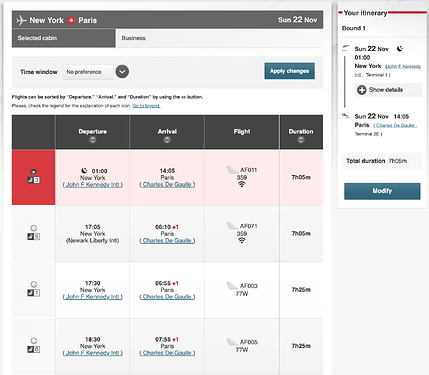Click flight number AF005
This screenshot has height=375, width=429.
coord(249,342)
